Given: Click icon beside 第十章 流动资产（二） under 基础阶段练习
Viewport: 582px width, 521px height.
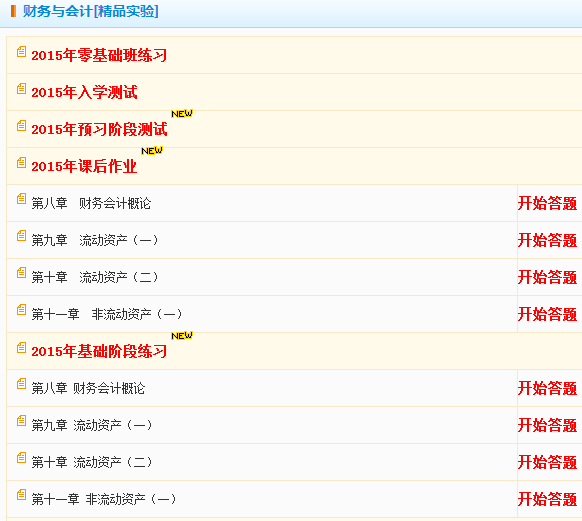Looking at the screenshot, I should coord(22,458).
